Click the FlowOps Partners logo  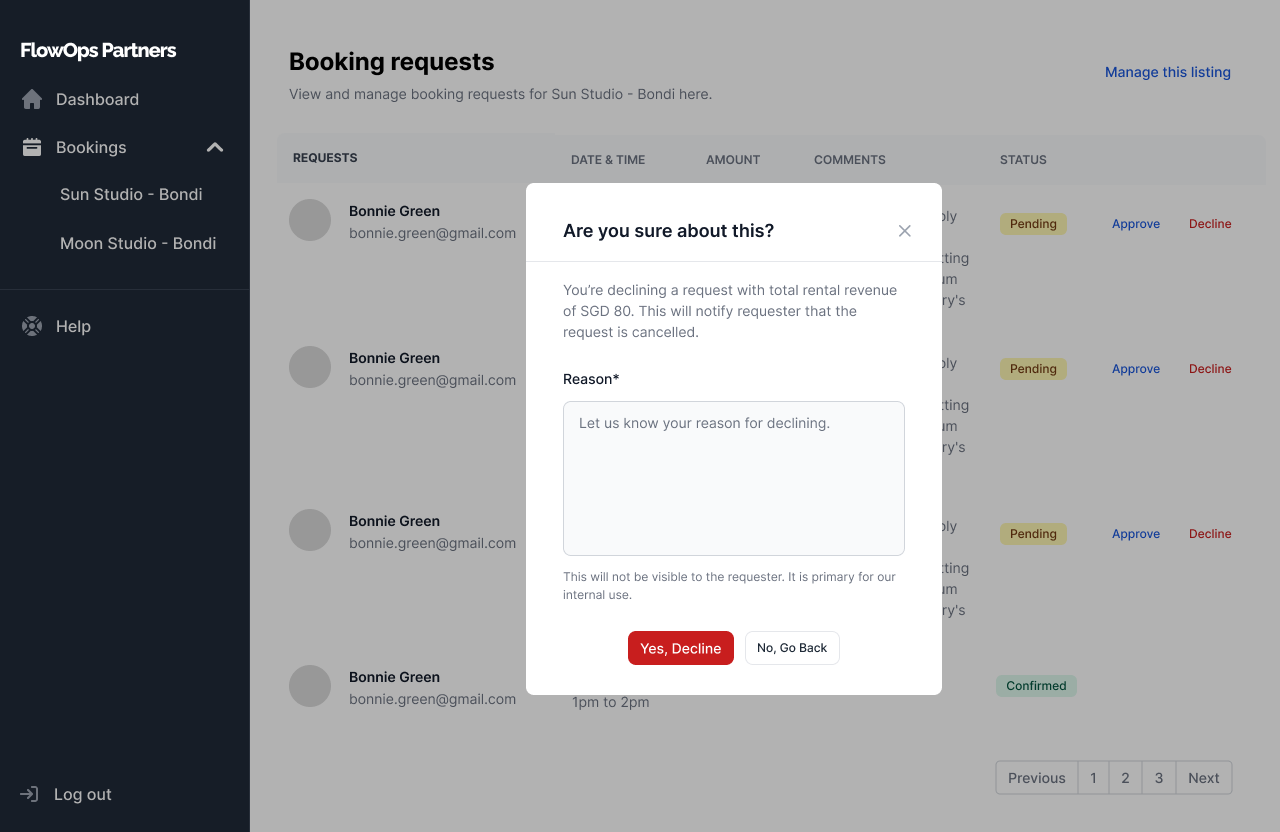pos(98,50)
